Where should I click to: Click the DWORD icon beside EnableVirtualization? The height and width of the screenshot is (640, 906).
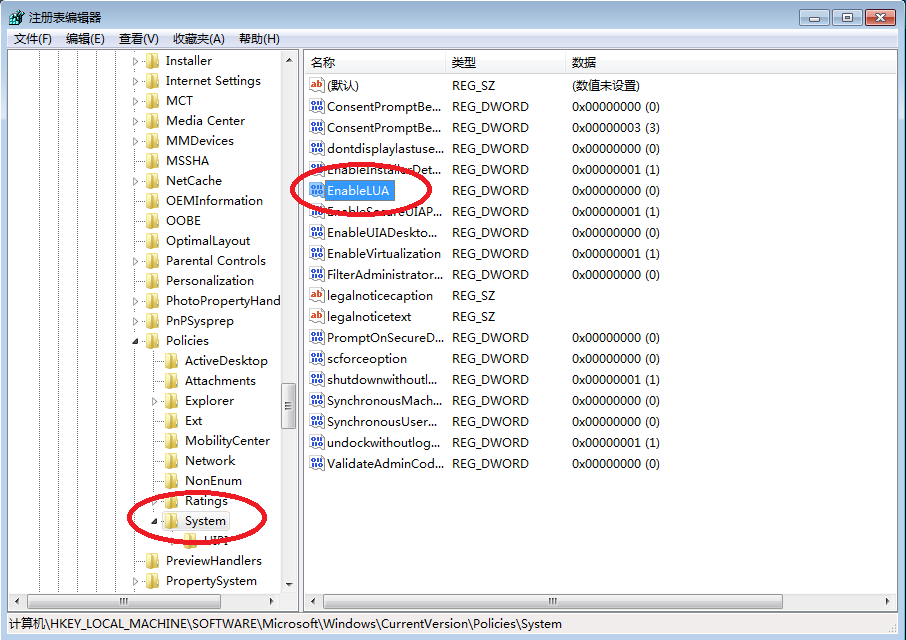pos(318,253)
